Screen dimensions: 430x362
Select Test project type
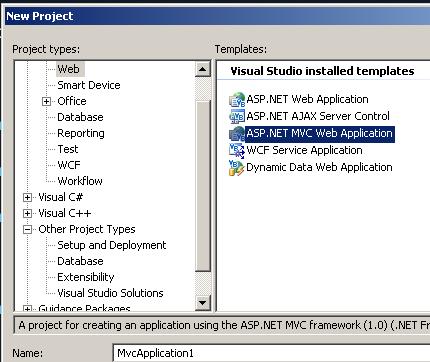68,149
